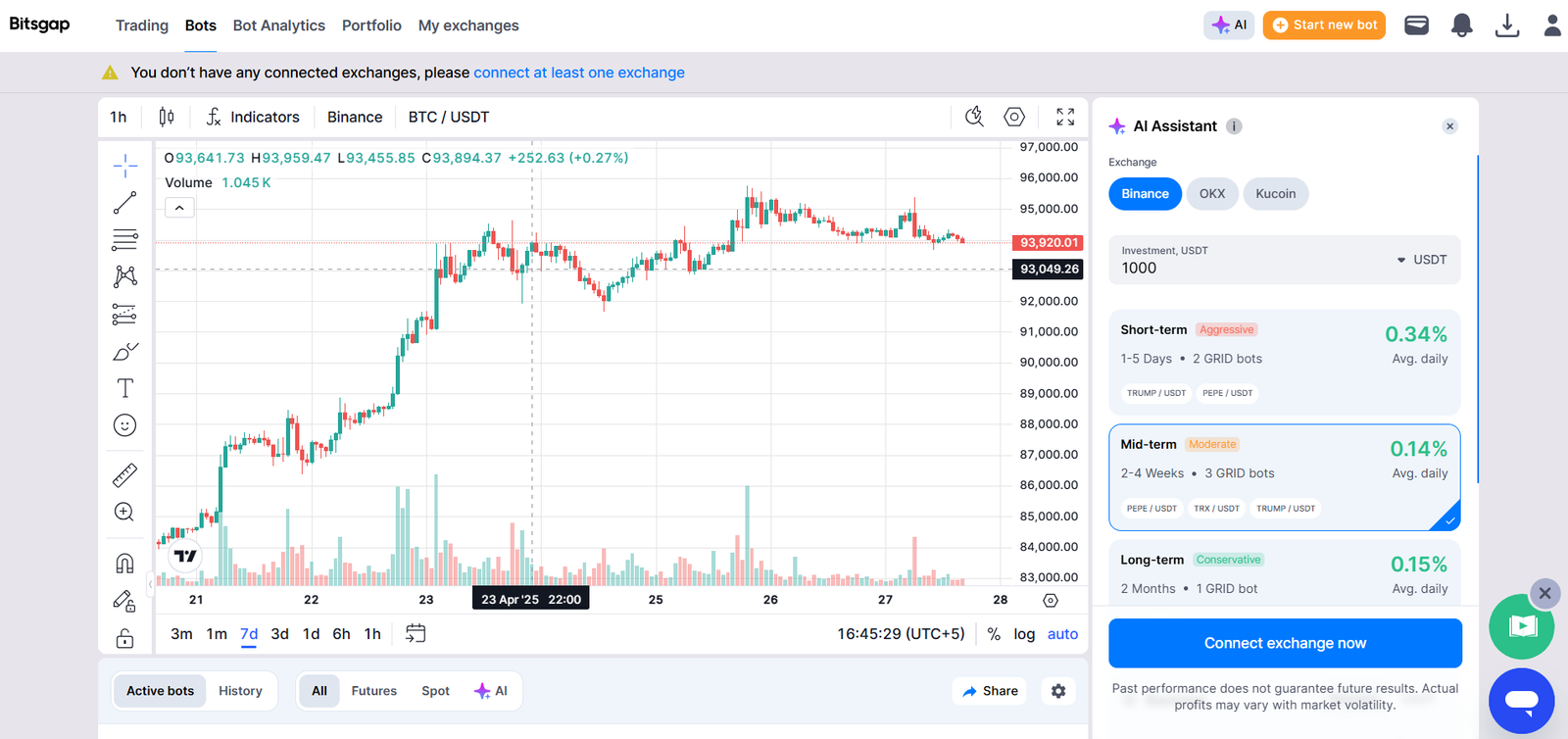Enable the magnet snapping tool

[x=124, y=562]
